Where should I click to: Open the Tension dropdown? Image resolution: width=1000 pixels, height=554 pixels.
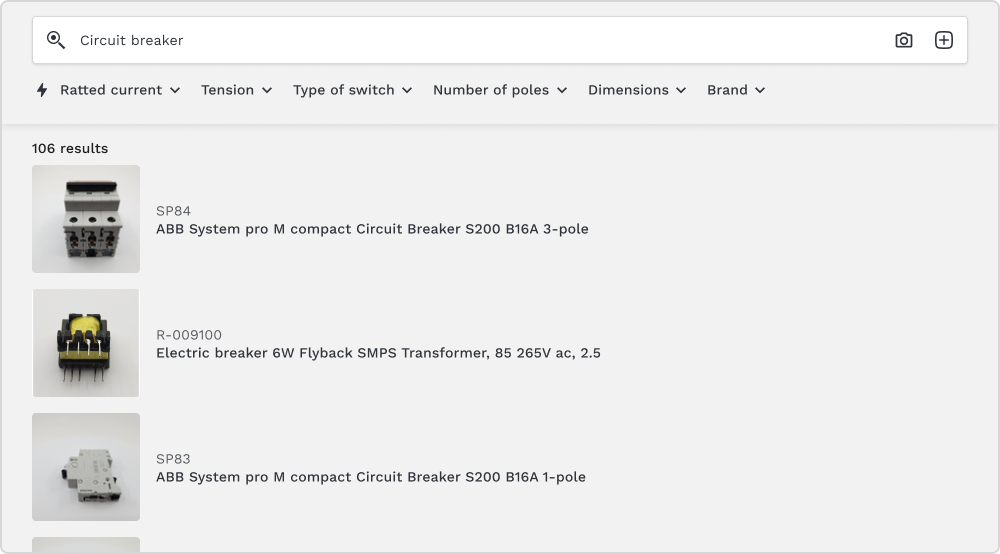(x=237, y=90)
